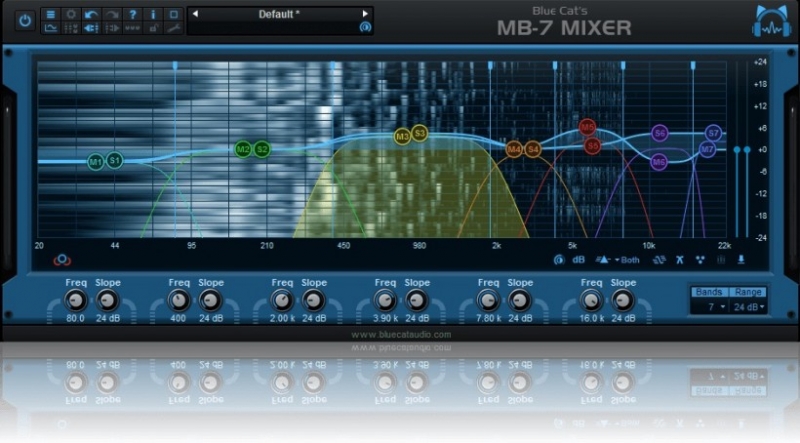This screenshot has width=800, height=443.
Task: Select the M1 band handle
Action: (95, 162)
